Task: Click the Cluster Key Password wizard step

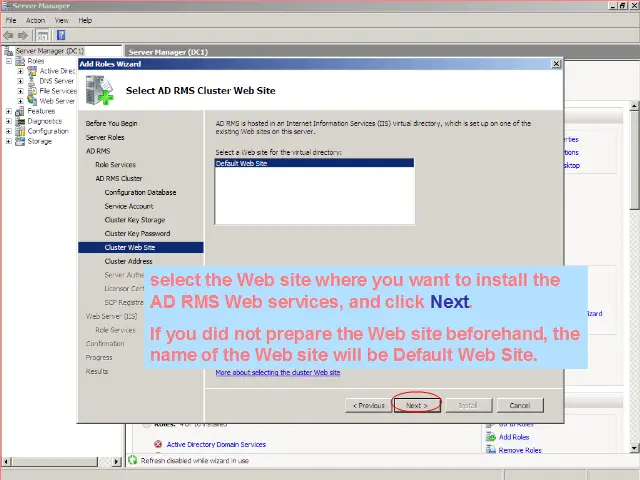Action: coord(137,233)
